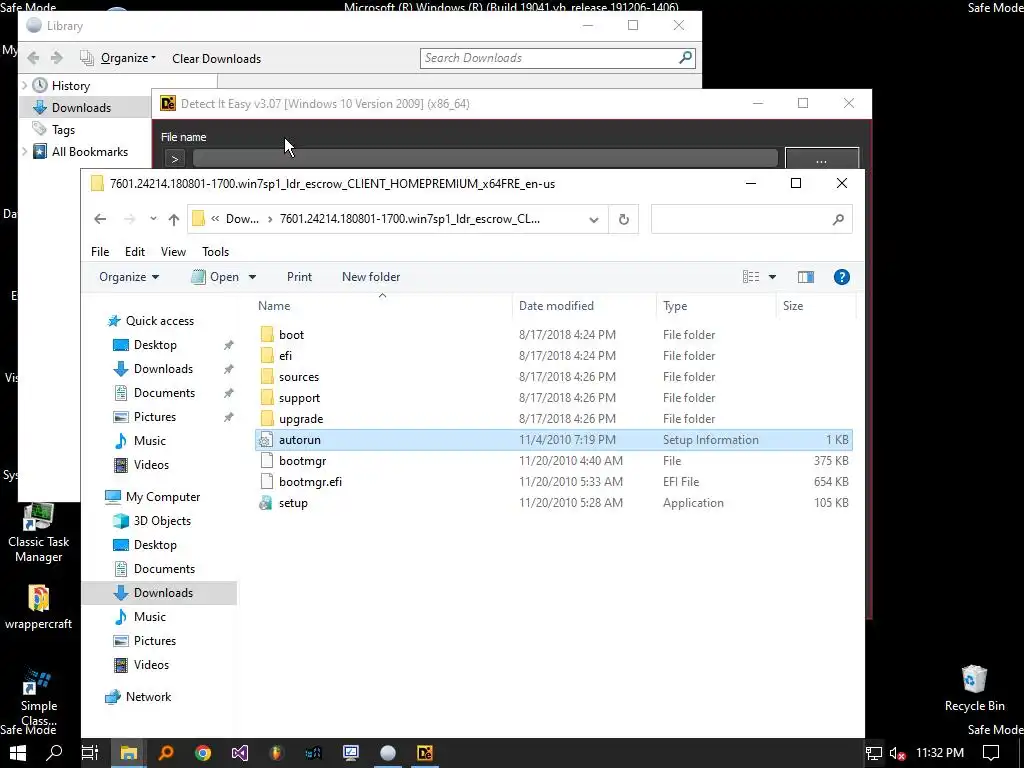Open taskbar search magnifier
This screenshot has width=1024, height=768.
pyautogui.click(x=54, y=753)
